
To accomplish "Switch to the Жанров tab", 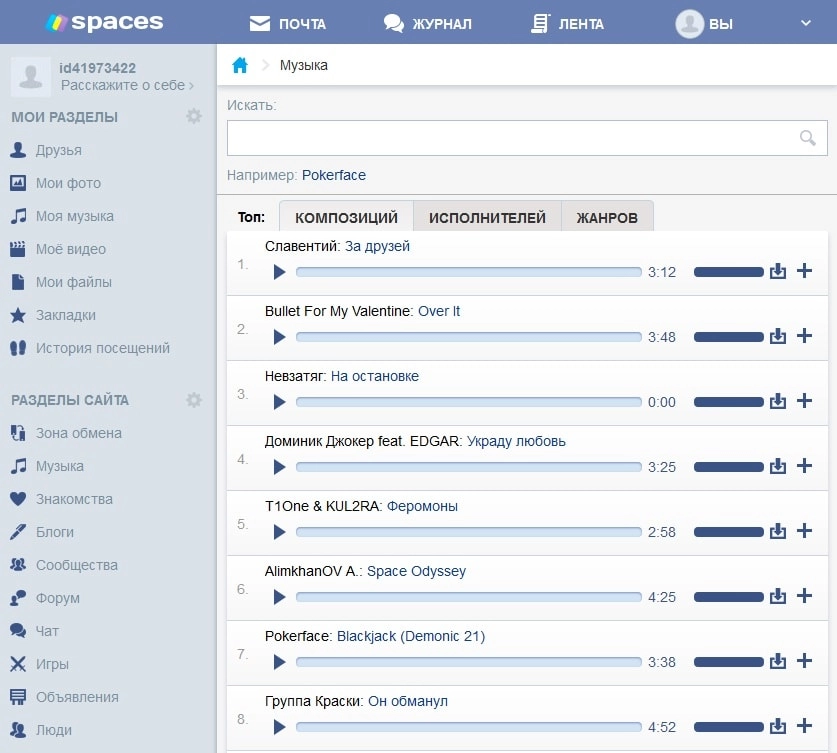I will 607,218.
